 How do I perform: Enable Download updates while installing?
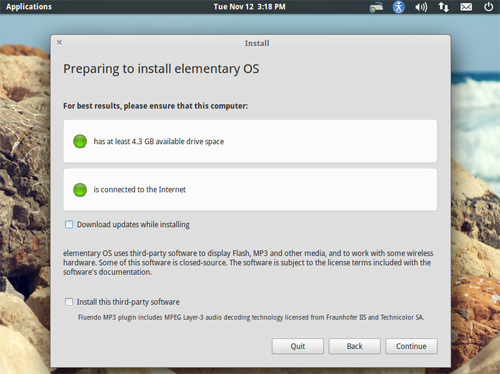69,225
